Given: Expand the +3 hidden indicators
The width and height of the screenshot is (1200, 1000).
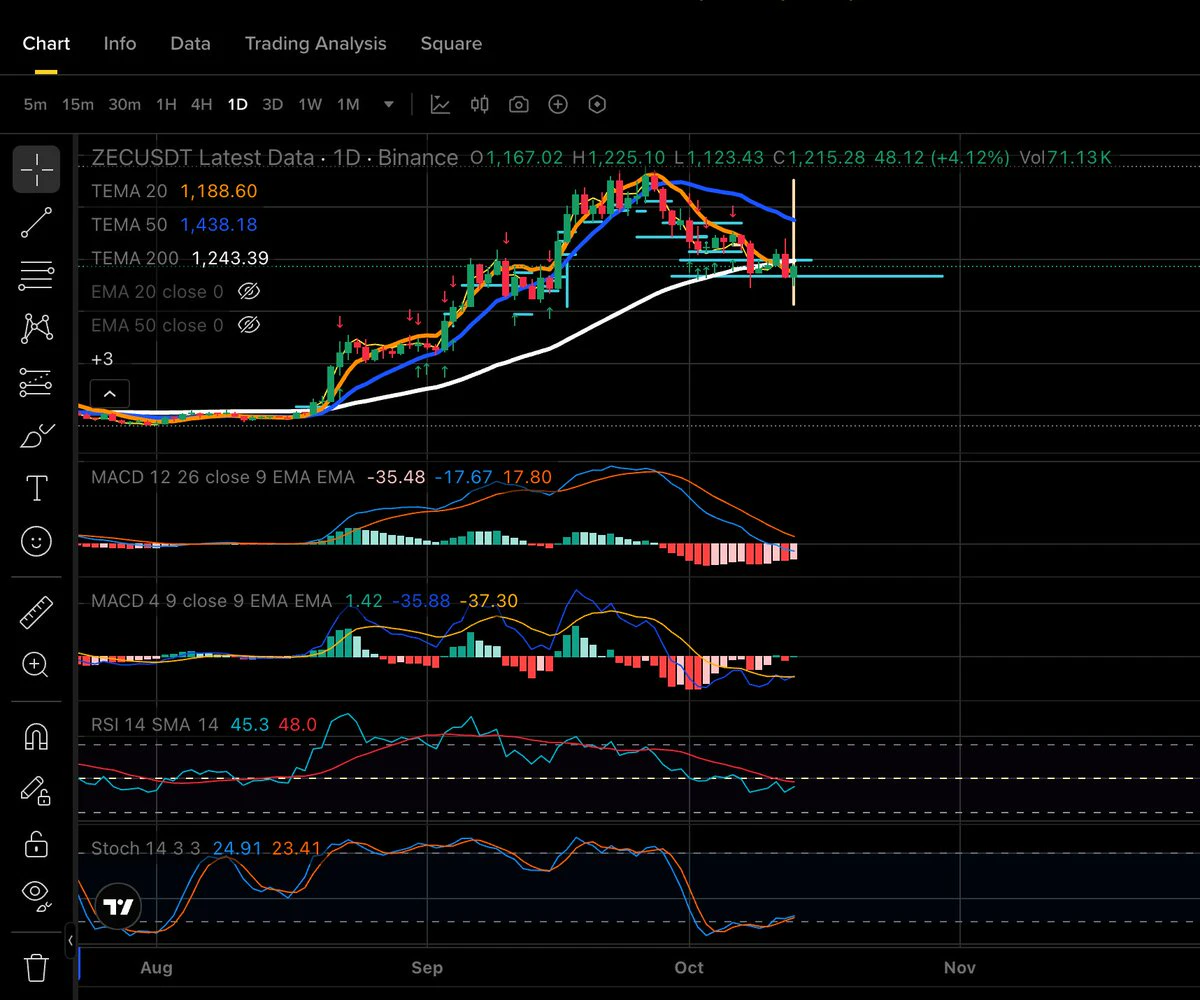Looking at the screenshot, I should [102, 358].
